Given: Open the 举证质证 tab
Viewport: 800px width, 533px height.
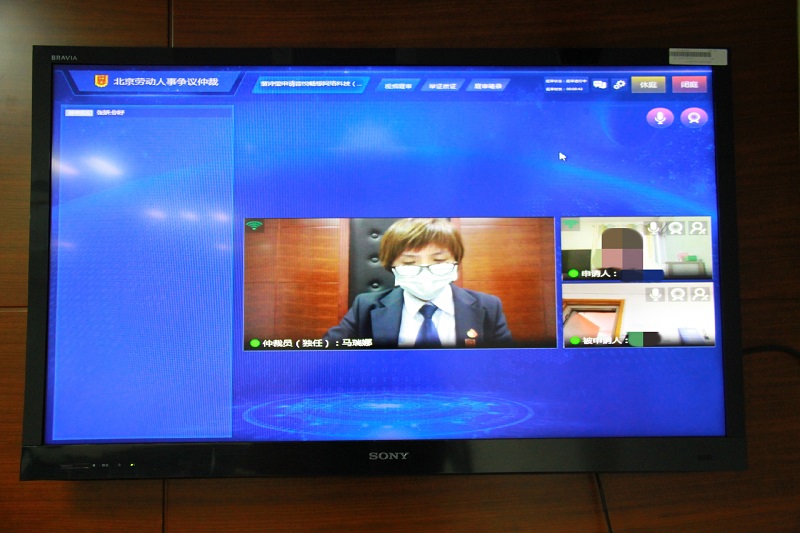Looking at the screenshot, I should click(x=442, y=86).
